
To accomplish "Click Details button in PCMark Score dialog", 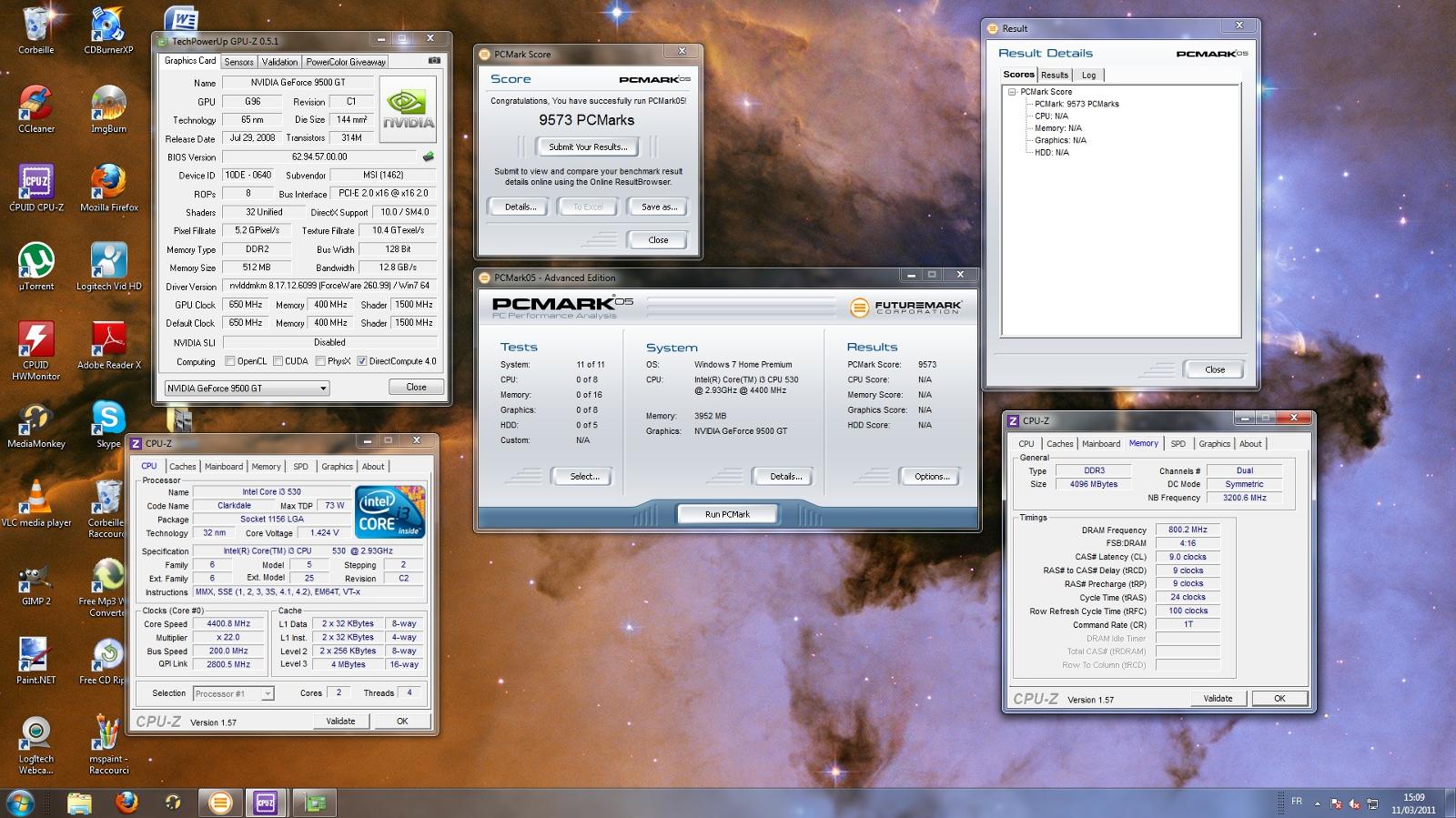I will [521, 207].
